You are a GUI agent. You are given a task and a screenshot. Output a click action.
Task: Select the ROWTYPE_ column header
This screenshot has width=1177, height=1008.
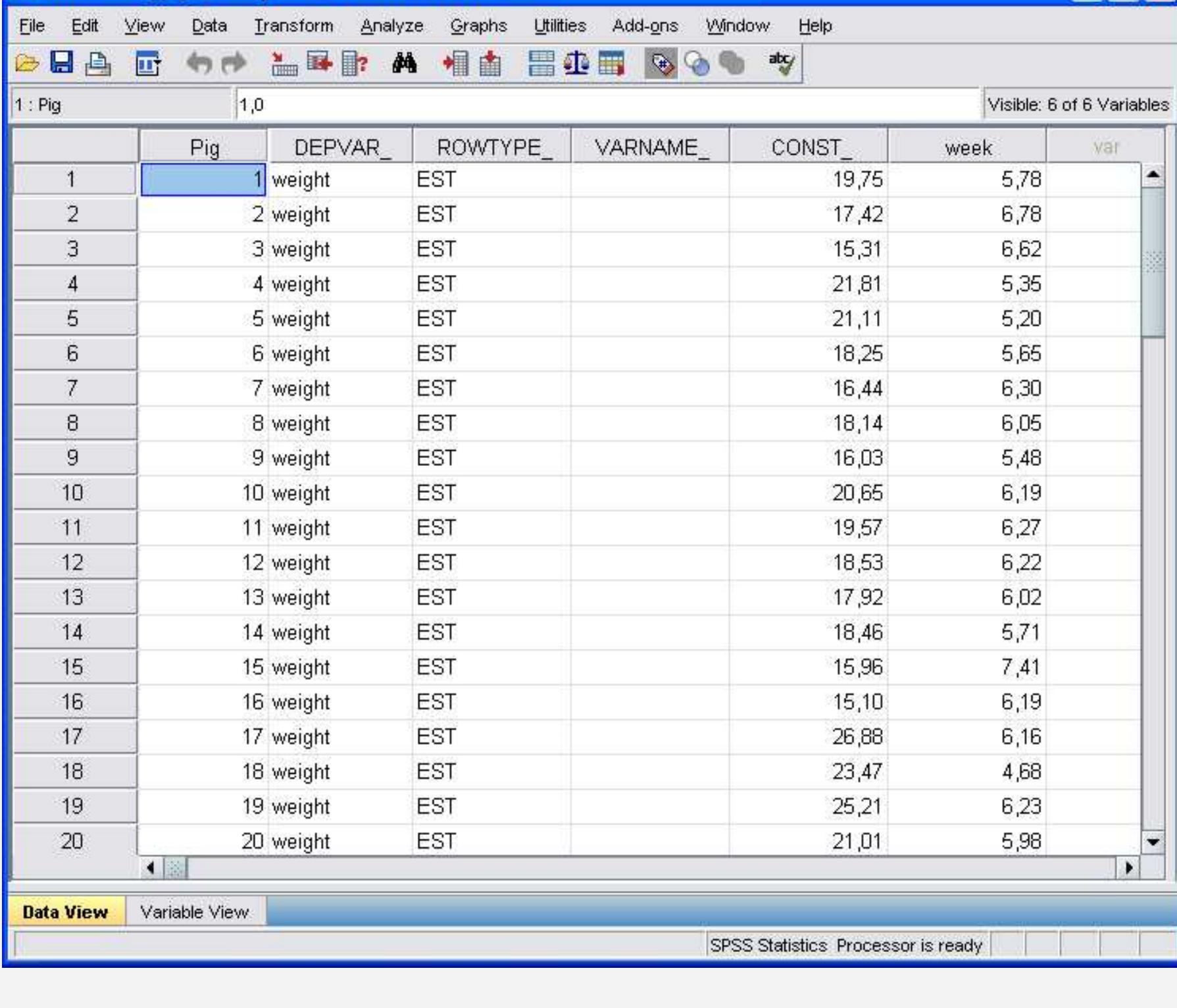point(492,147)
